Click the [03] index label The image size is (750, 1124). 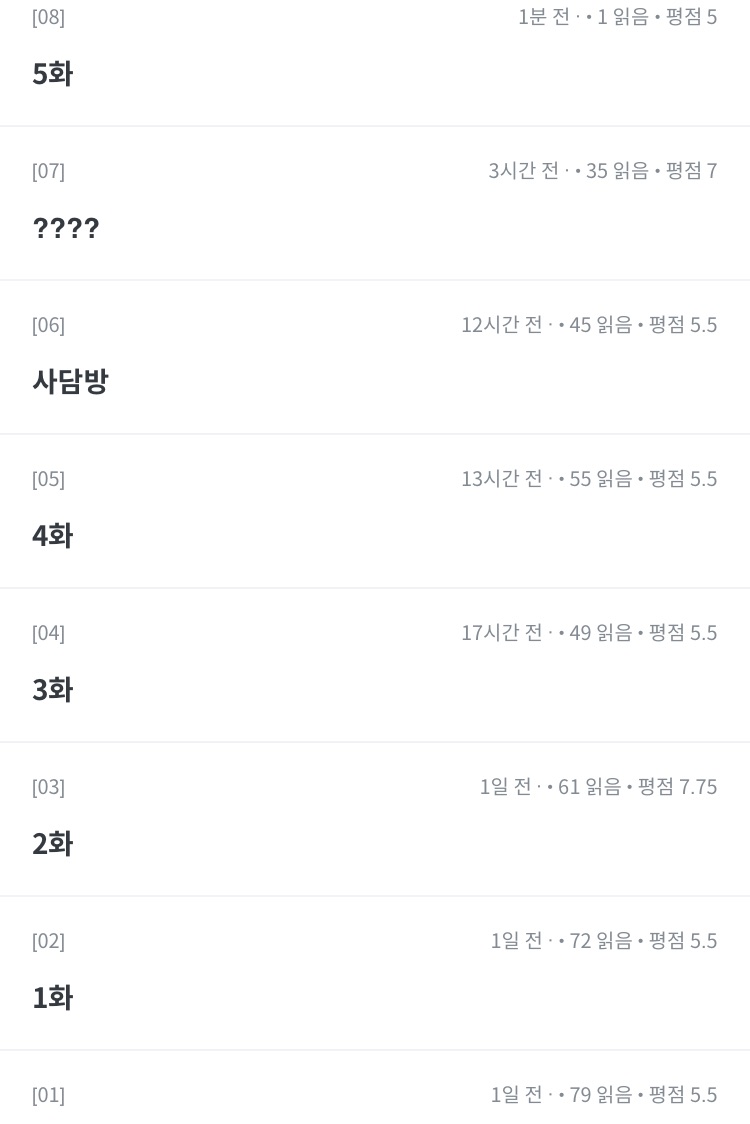(x=48, y=787)
